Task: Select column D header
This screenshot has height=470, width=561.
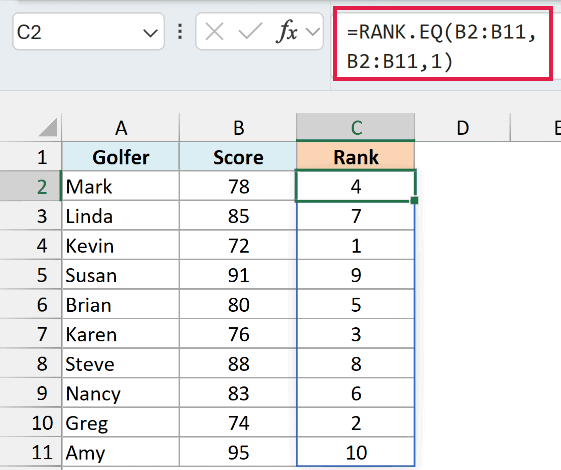Action: [x=463, y=128]
